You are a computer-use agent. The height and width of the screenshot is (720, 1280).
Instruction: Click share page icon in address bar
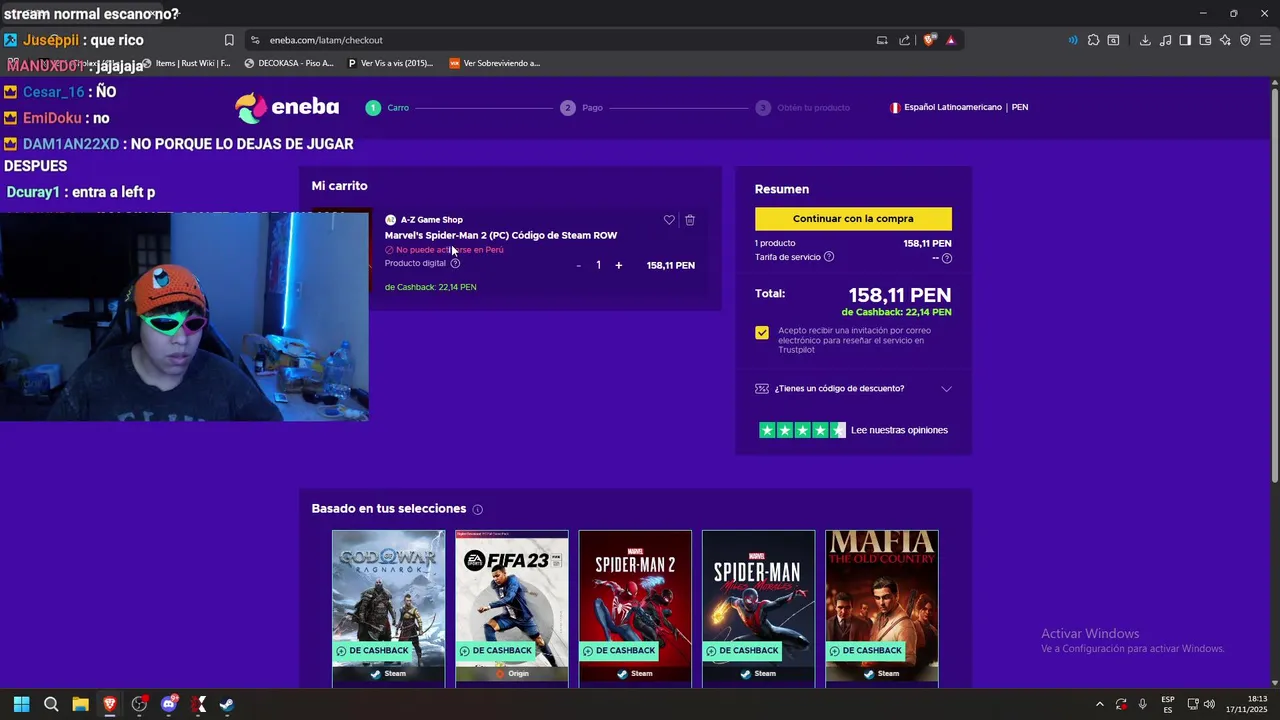(x=905, y=40)
